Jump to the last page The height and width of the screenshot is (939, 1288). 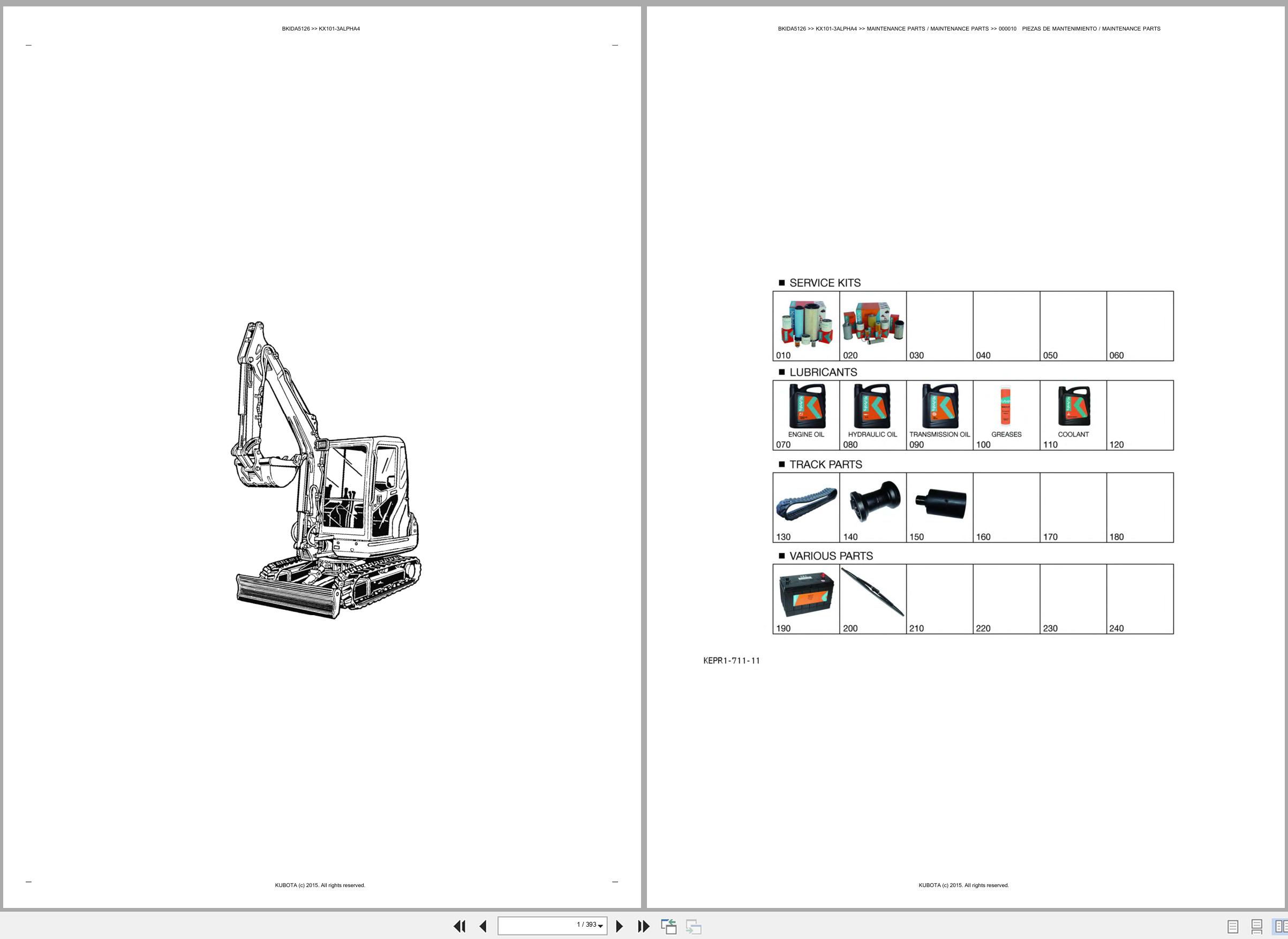(643, 927)
